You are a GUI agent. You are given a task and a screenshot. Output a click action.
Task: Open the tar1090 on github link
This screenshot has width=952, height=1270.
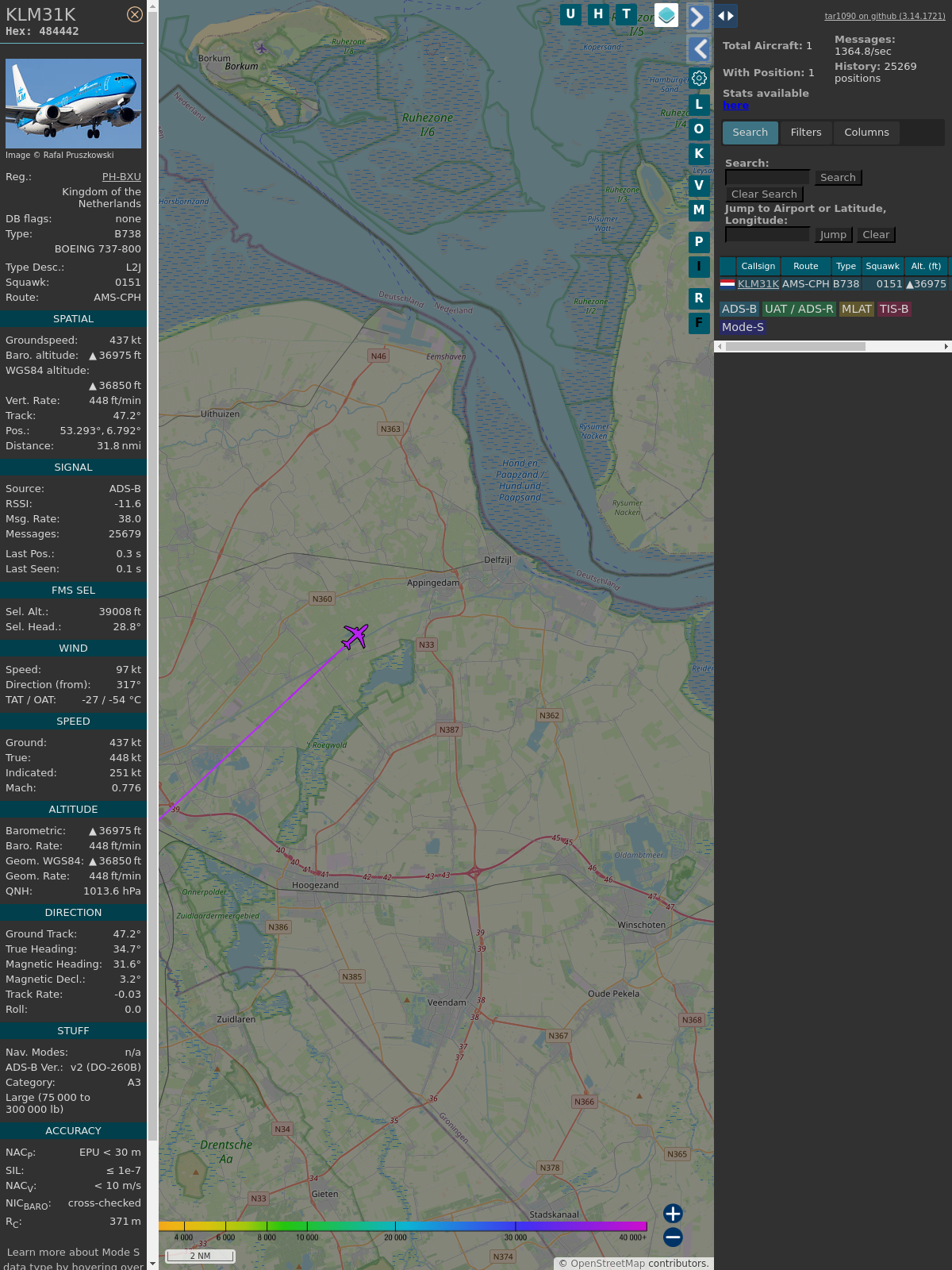(885, 16)
